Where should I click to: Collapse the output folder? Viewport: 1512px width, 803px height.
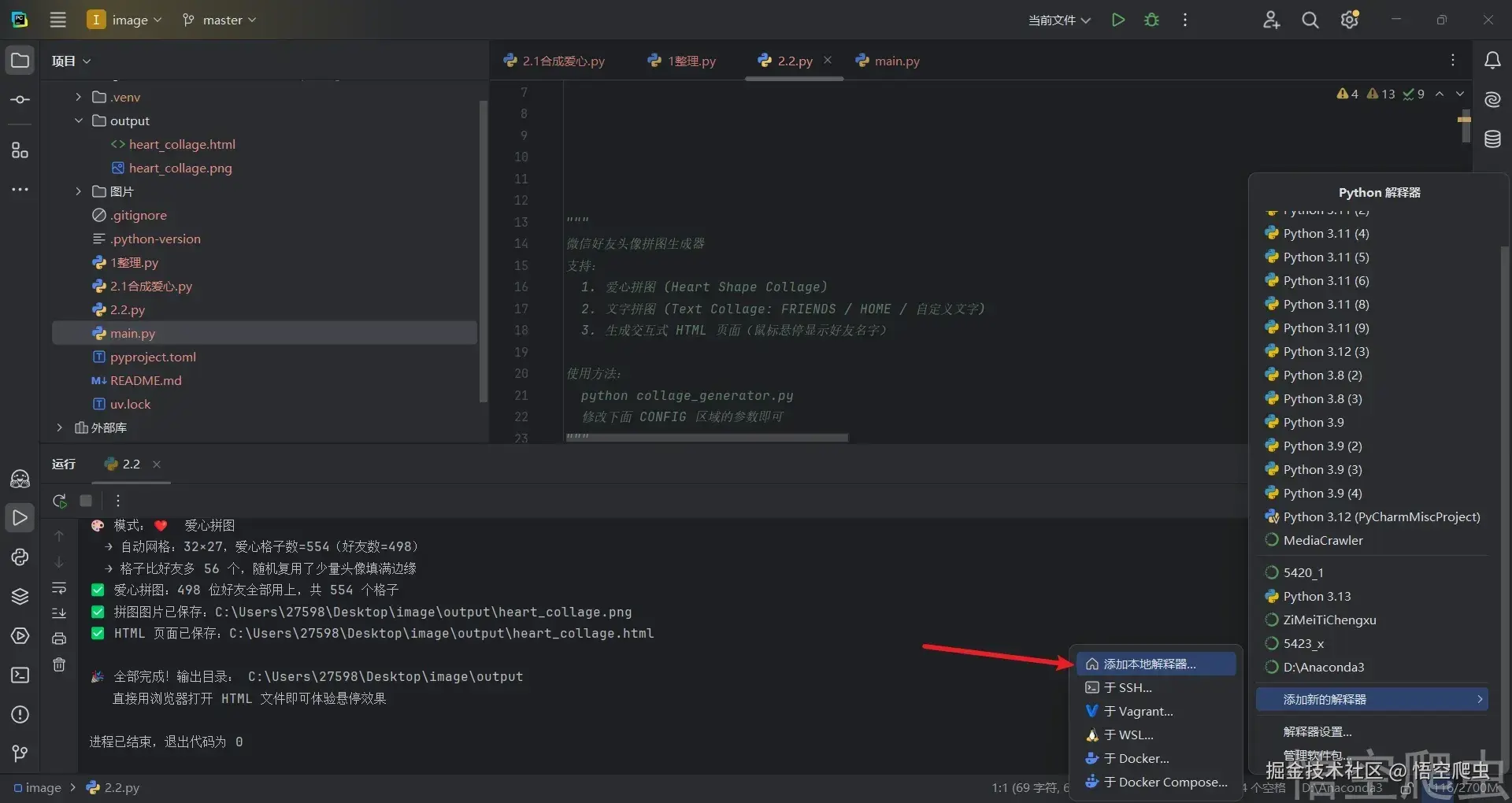tap(78, 120)
